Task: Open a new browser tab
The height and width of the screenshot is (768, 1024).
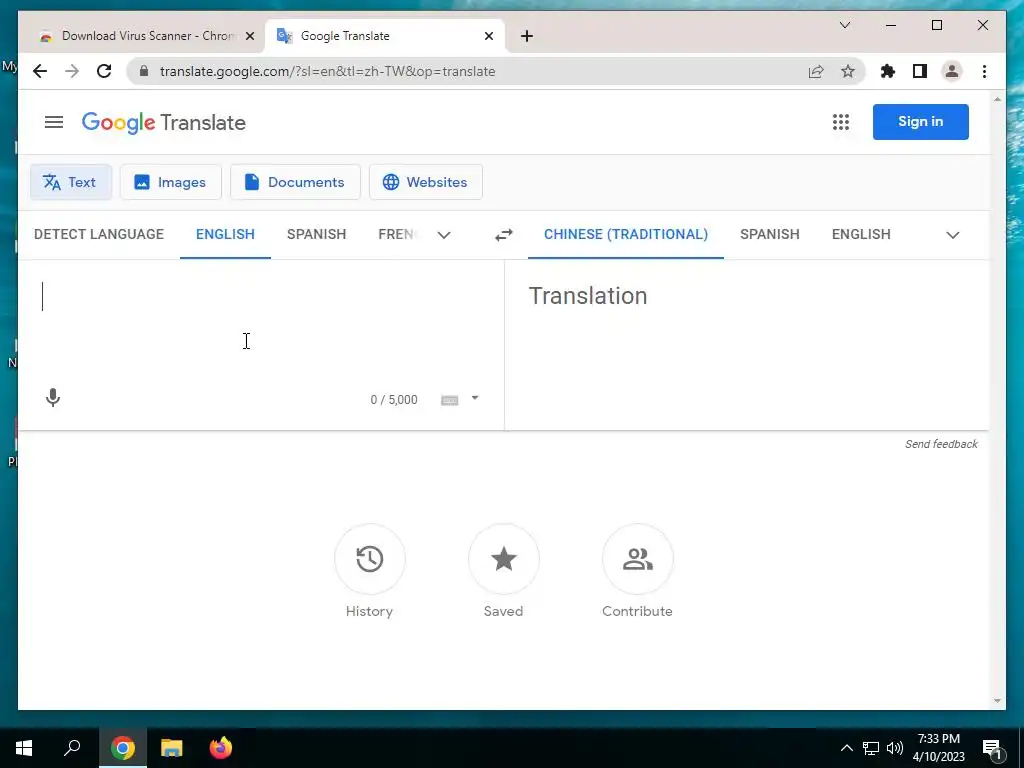Action: coord(527,36)
